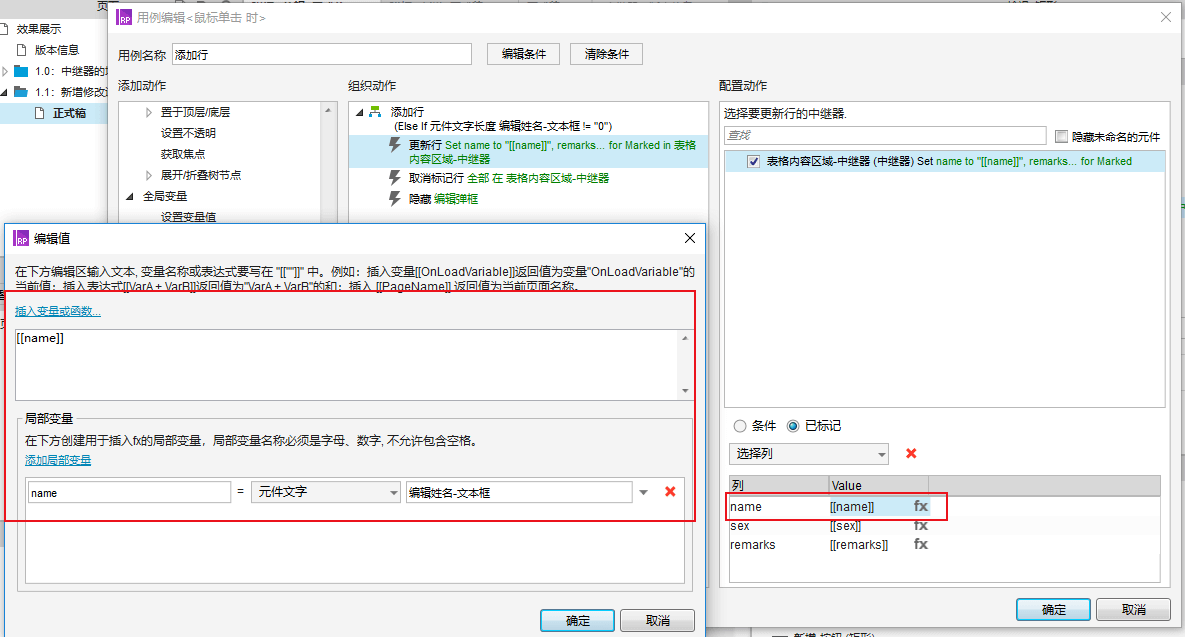Click the 添加行 case tree icon
The image size is (1185, 637).
tap(375, 112)
